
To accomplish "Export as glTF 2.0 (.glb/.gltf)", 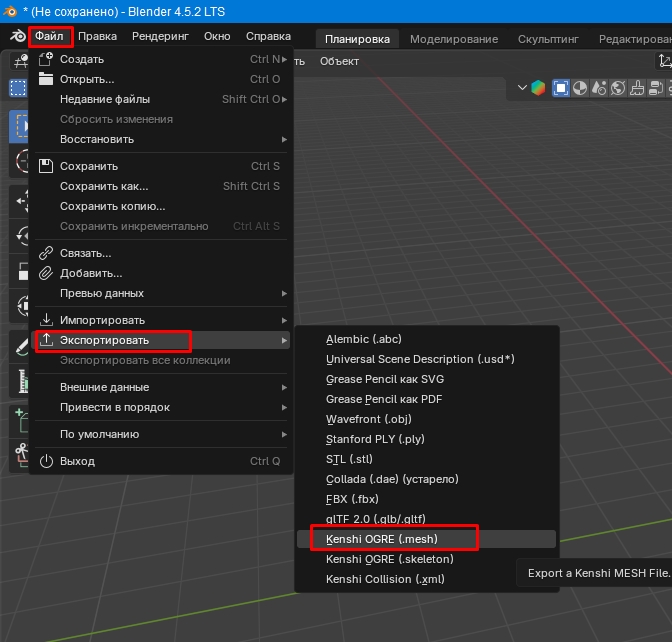I will click(x=426, y=519).
